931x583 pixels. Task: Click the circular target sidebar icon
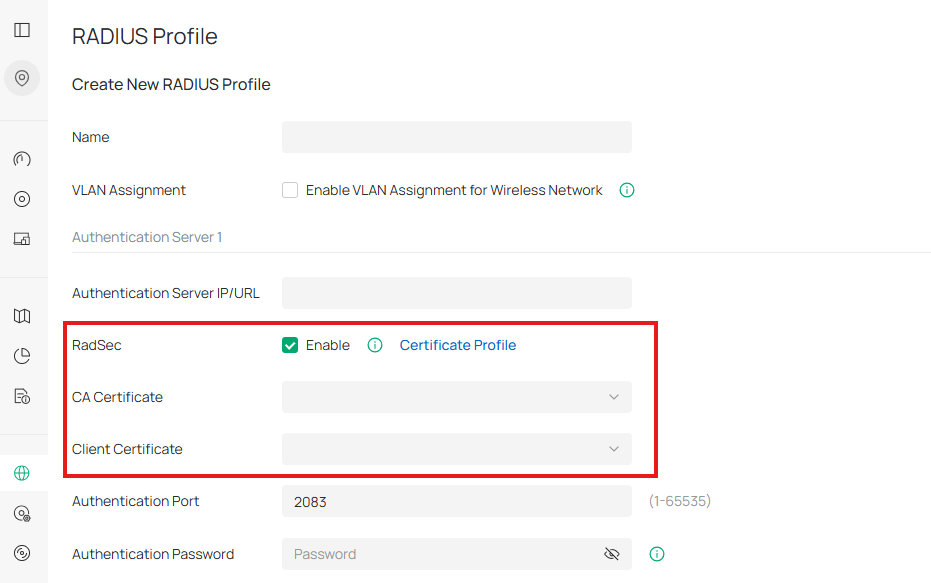22,198
